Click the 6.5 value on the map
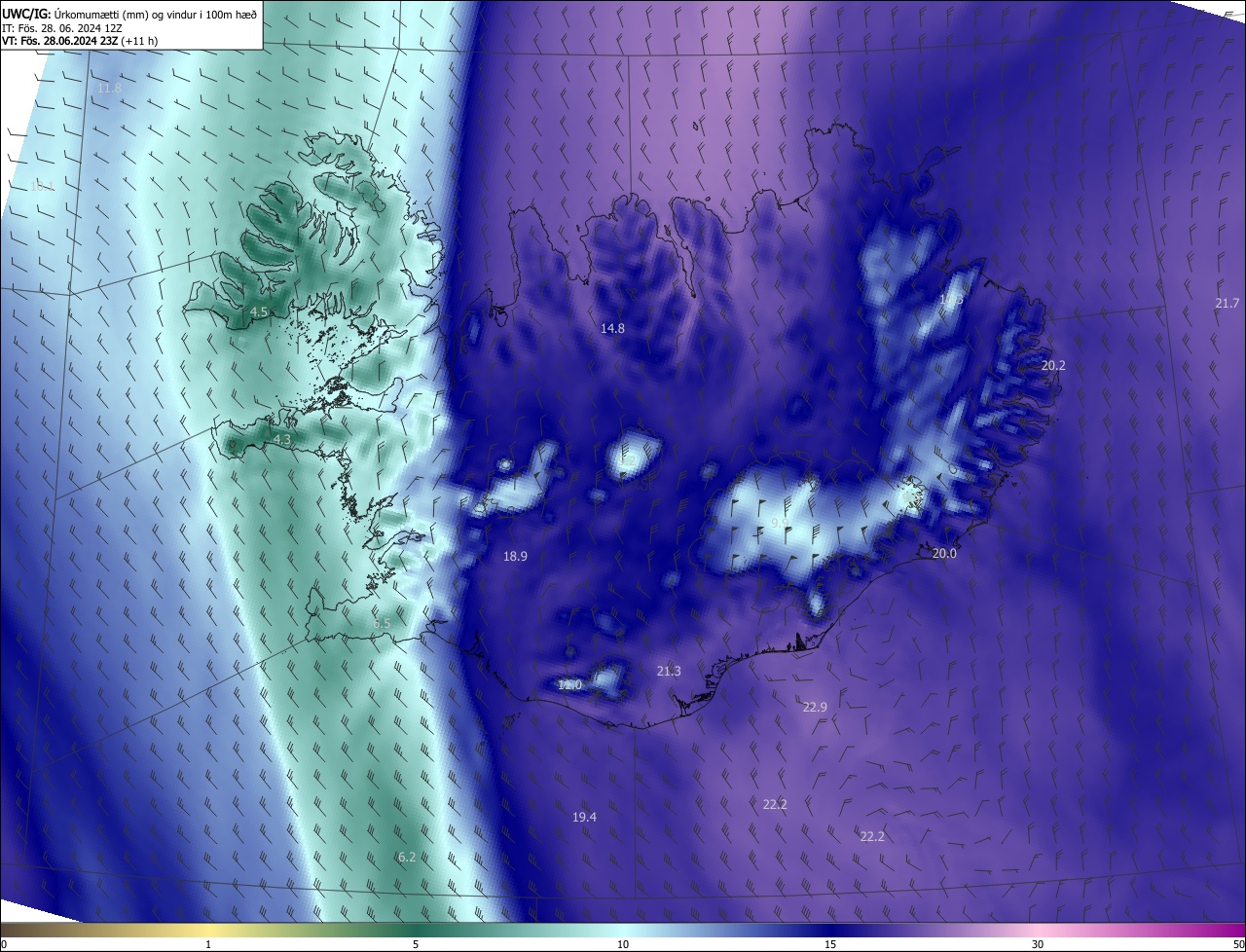Screen dimensions: 1246x952 [x=382, y=623]
